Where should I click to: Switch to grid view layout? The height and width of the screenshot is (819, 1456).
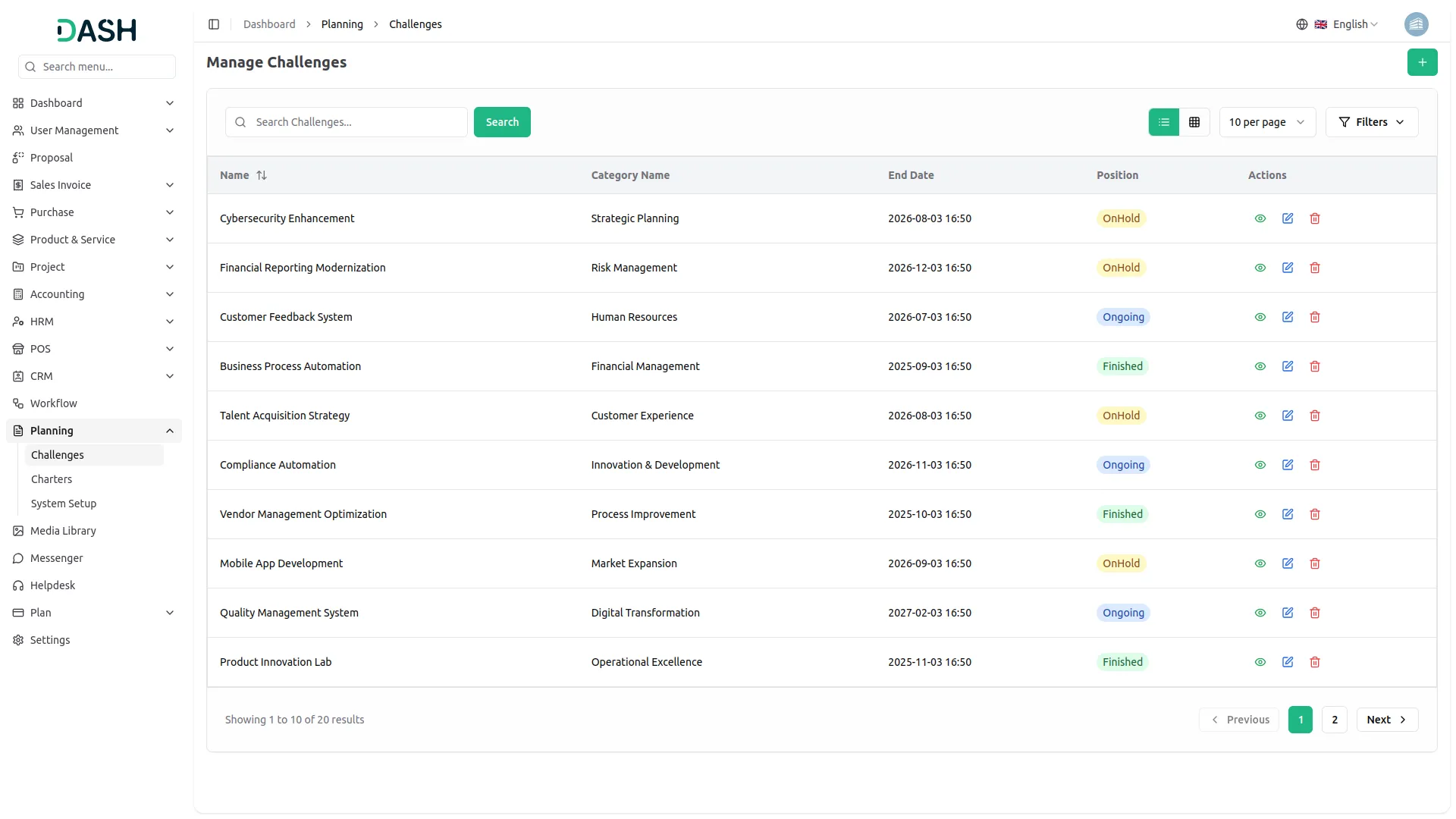(x=1194, y=122)
